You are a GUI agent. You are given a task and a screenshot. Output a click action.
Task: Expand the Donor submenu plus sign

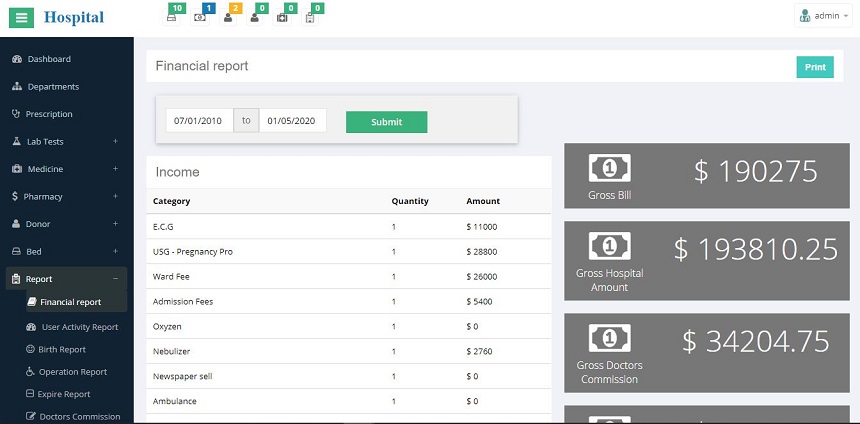tap(115, 224)
